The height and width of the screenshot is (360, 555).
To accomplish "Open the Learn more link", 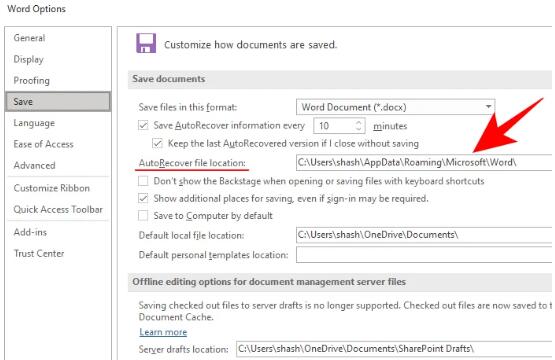I will (163, 332).
